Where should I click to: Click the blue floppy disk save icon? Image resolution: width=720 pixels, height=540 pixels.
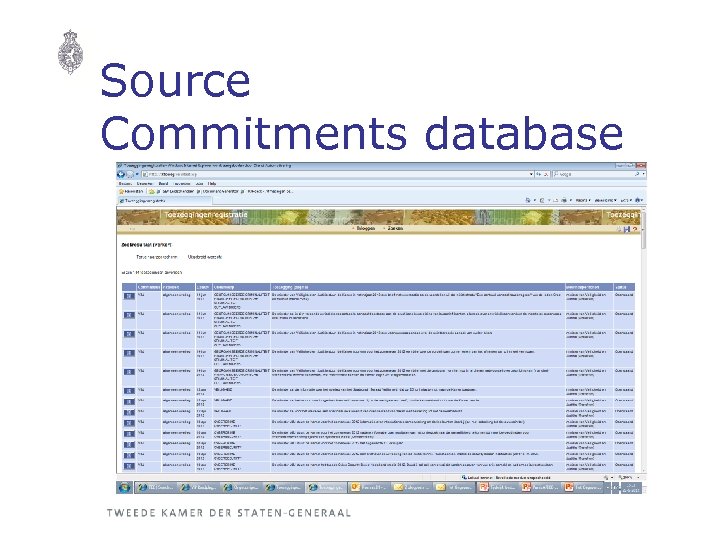point(626,229)
